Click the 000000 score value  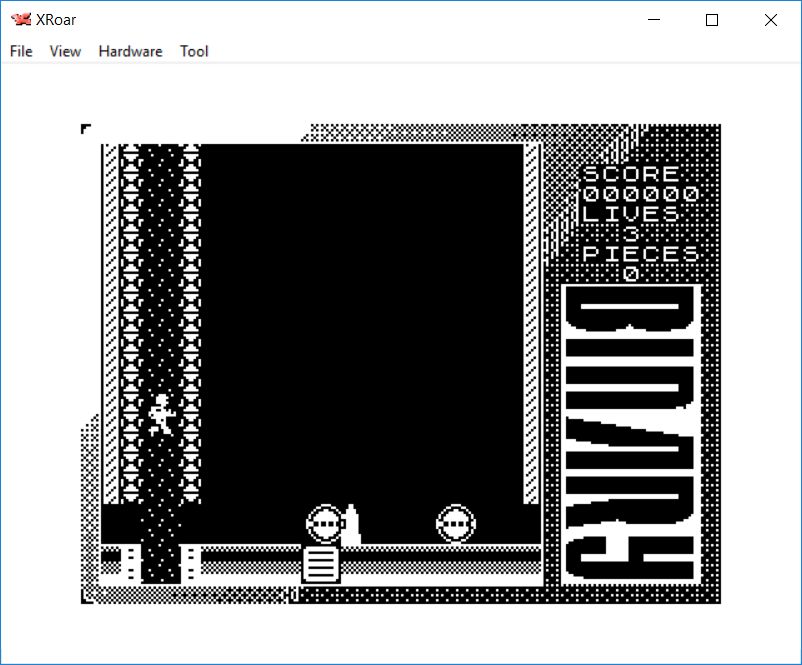640,194
